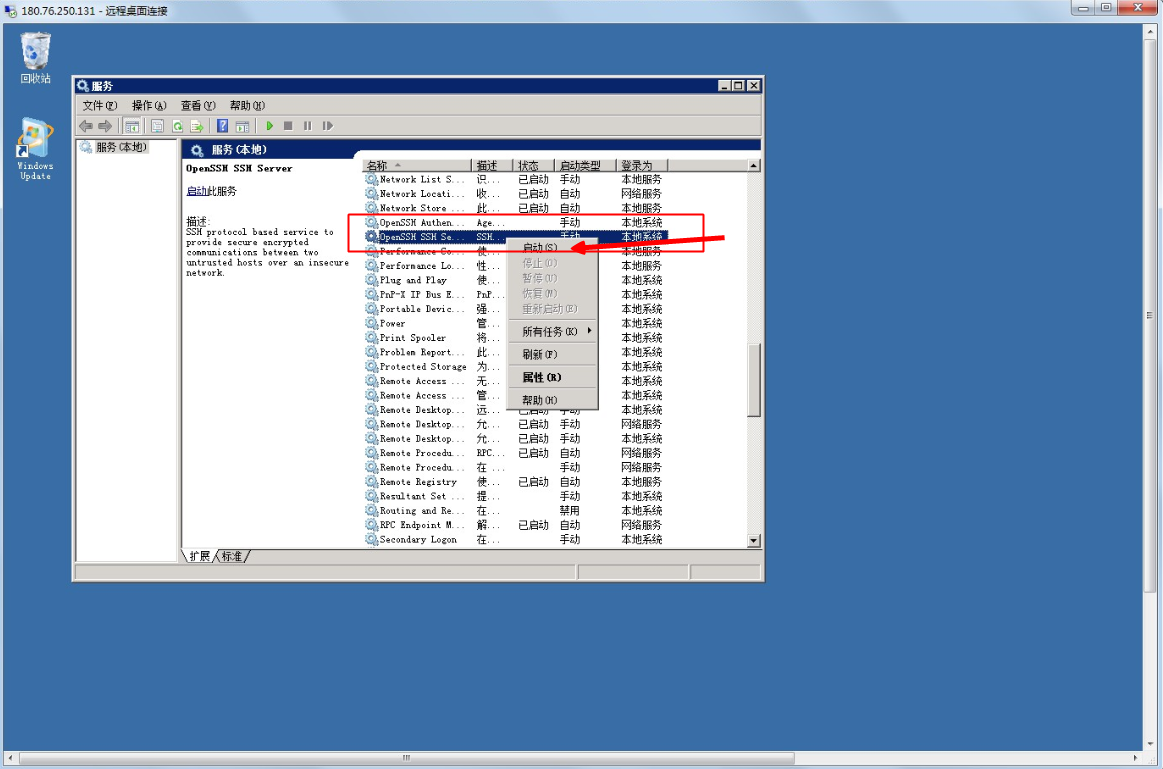Open the 帮助(H) menu in the menu bar
The image size is (1163, 769).
[247, 105]
